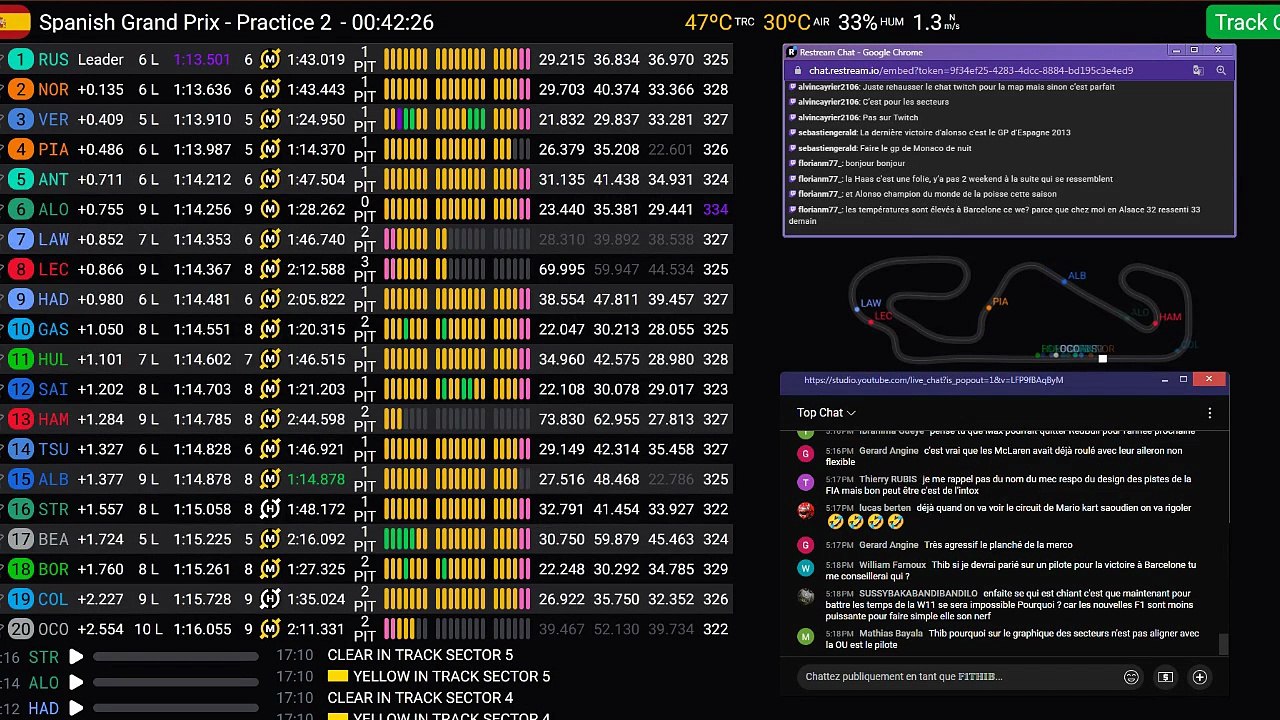Click the Track status button
The image size is (1280, 720).
[x=1243, y=23]
